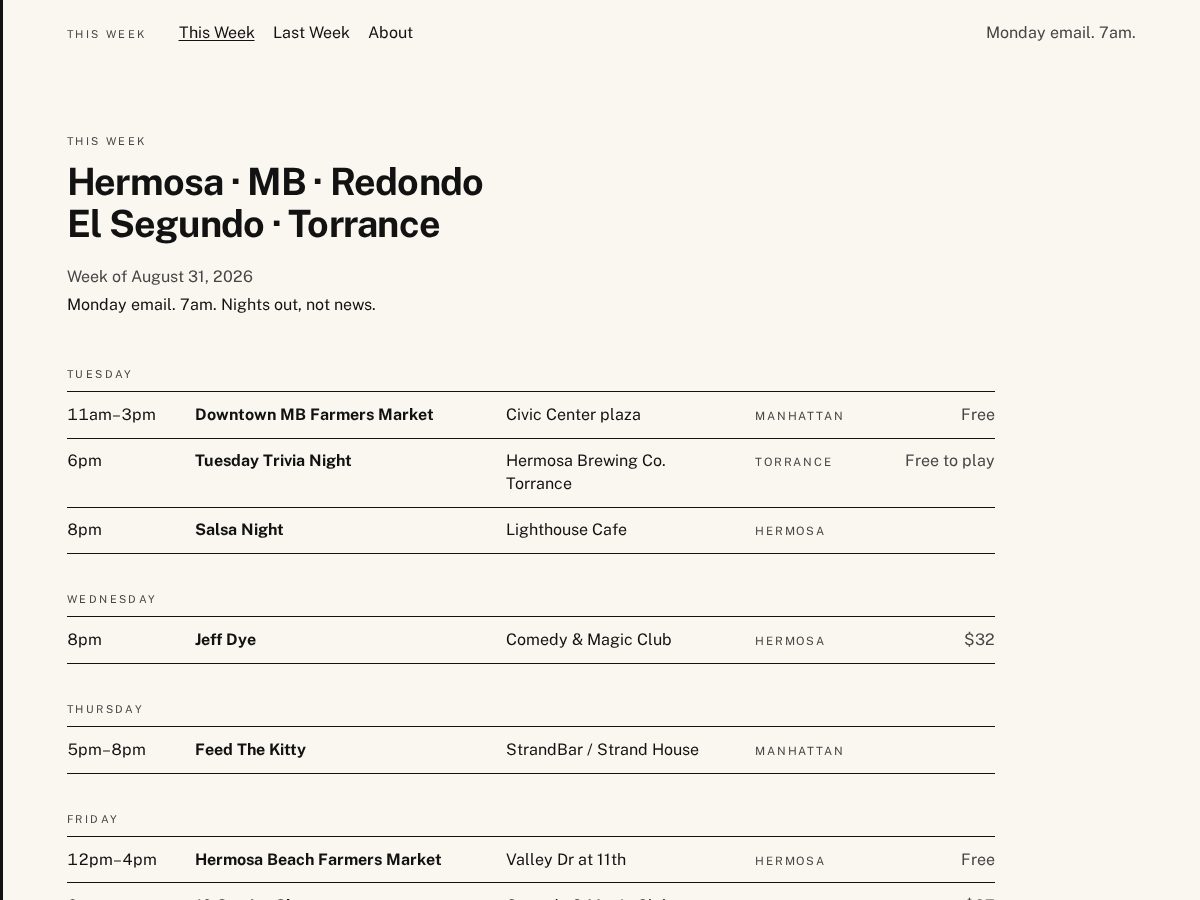Open the Downtown MB Farmers Market event
The width and height of the screenshot is (1200, 900).
tap(314, 415)
